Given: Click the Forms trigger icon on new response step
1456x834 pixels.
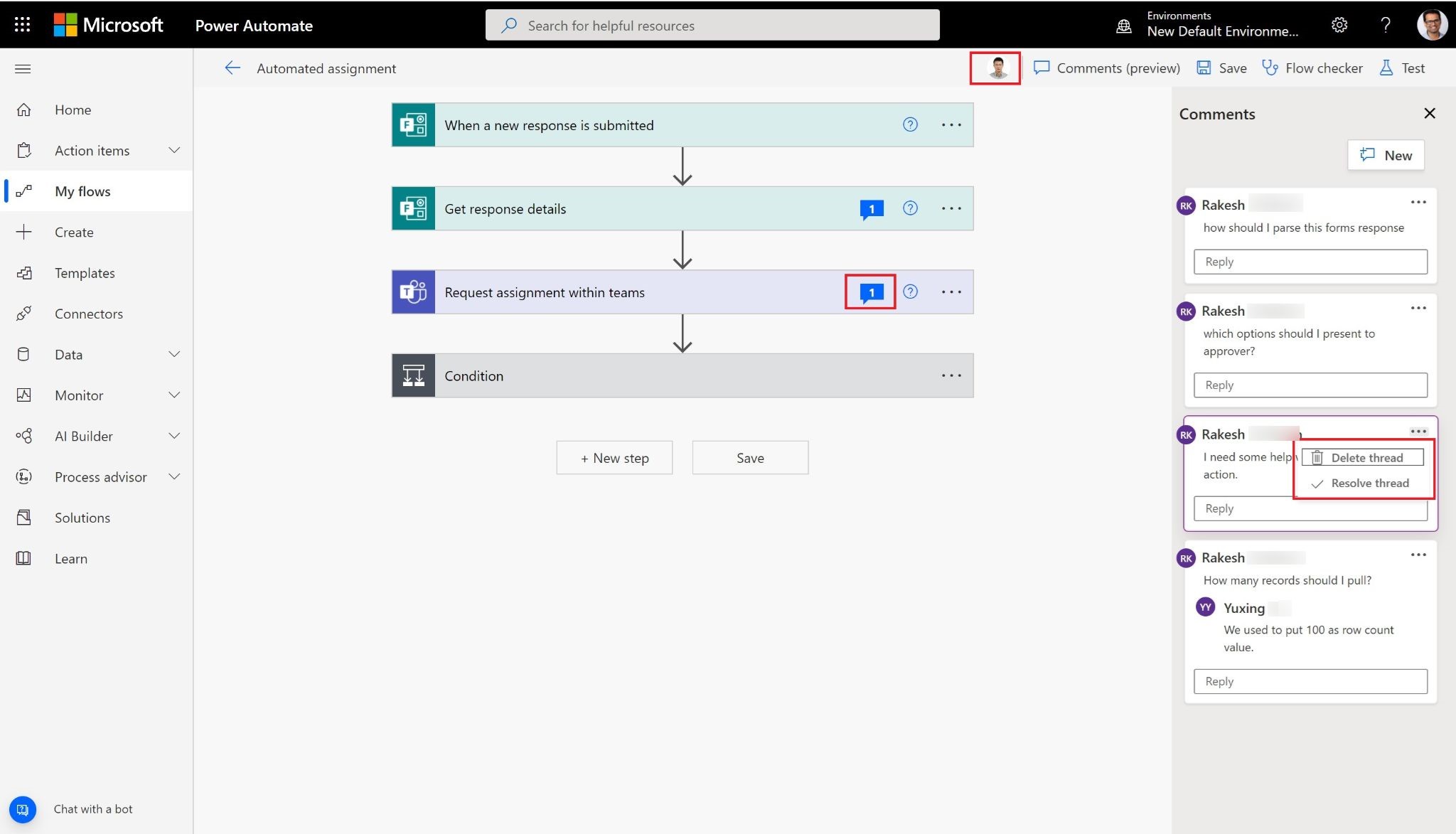Looking at the screenshot, I should click(x=413, y=124).
